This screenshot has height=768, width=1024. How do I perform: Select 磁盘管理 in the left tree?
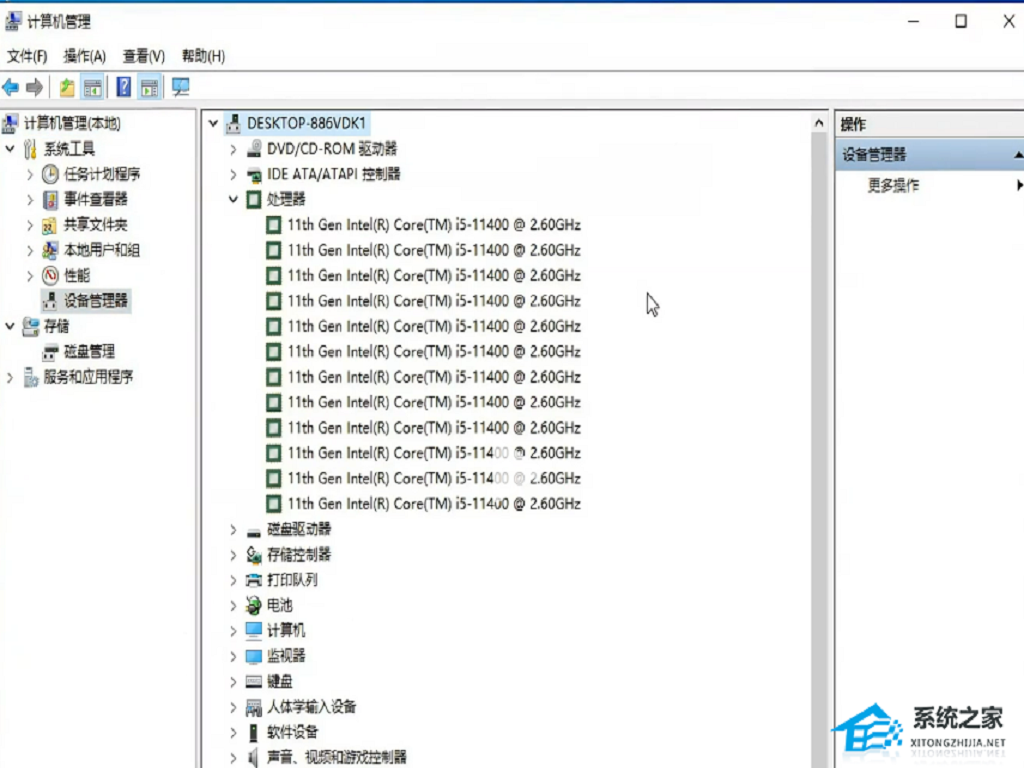coord(89,351)
